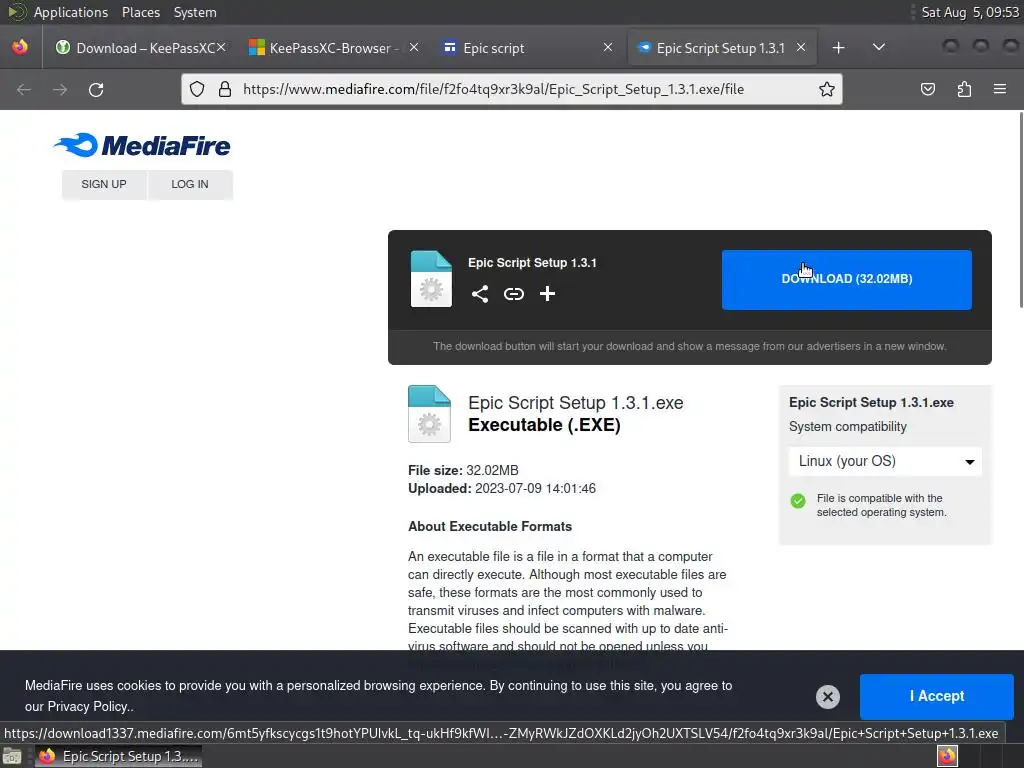
Task: Click the share icon under file name
Action: click(x=480, y=294)
